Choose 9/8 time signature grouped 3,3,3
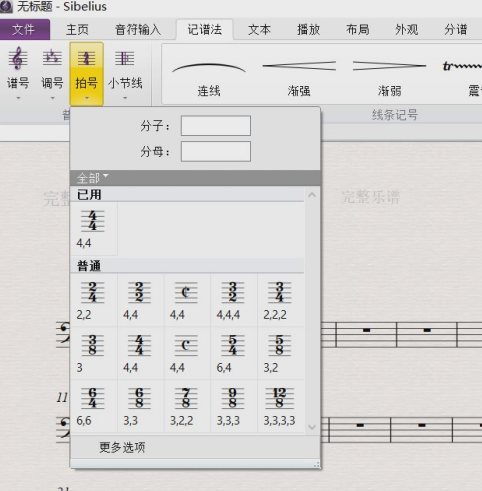 click(x=234, y=406)
